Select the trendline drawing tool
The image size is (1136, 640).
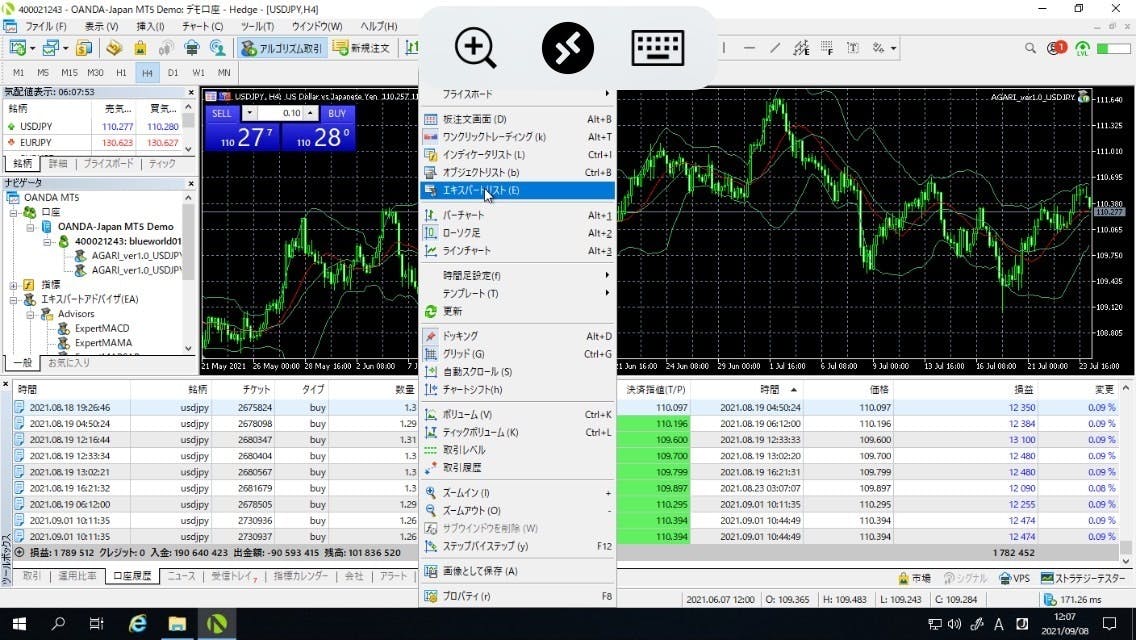click(x=775, y=48)
